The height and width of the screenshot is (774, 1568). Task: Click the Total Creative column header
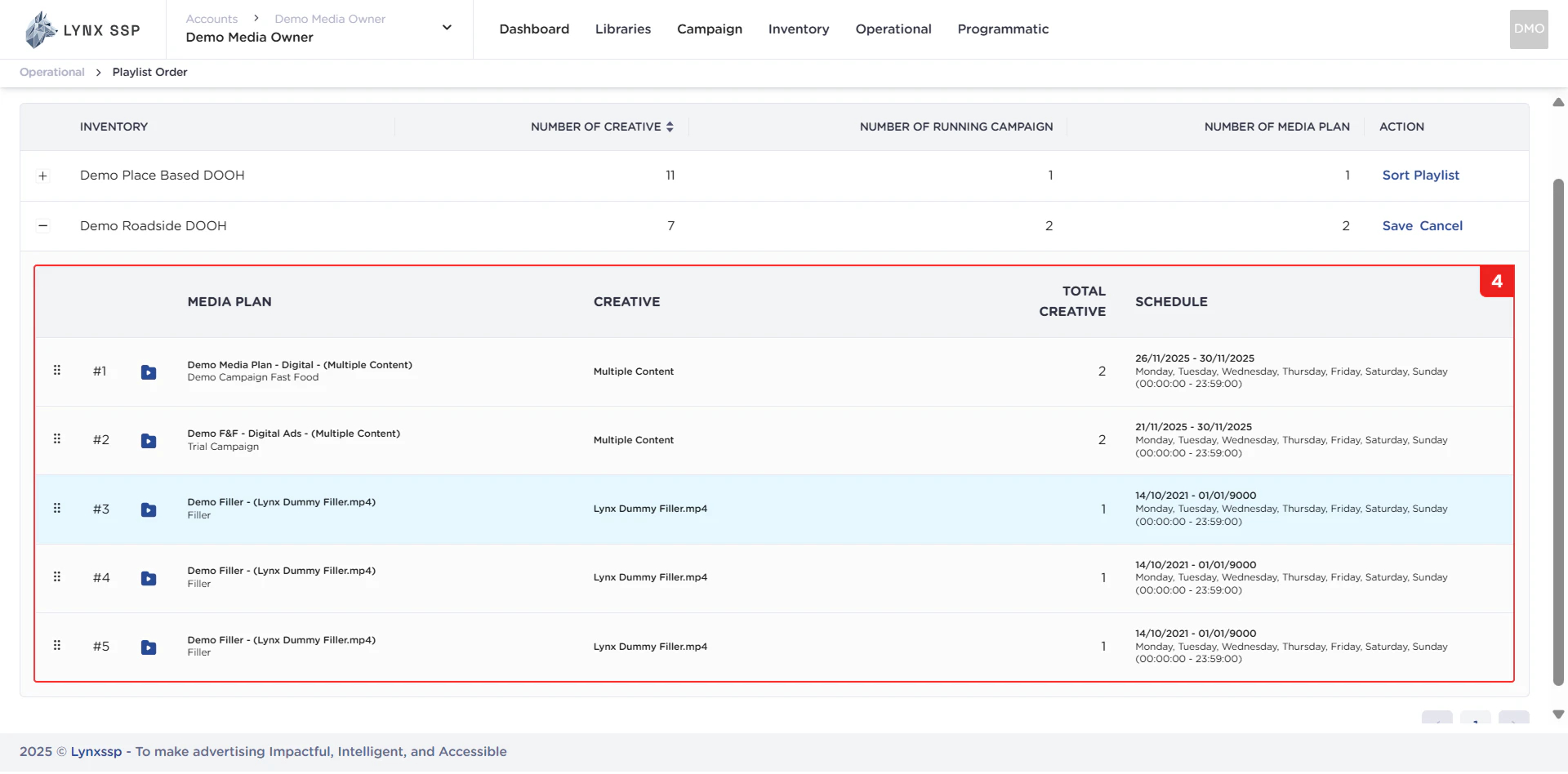1072,301
